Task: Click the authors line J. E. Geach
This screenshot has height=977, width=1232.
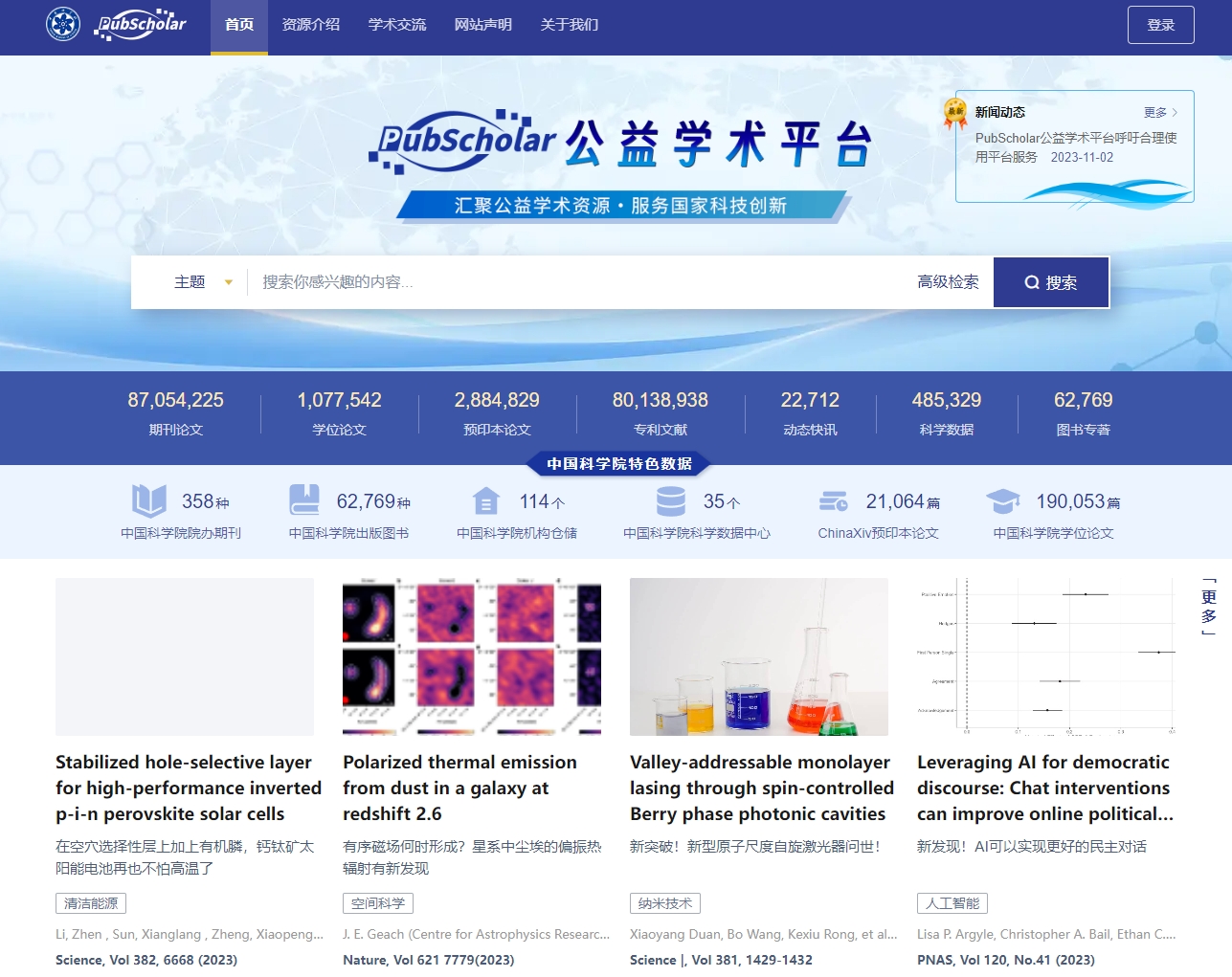Action: point(476,934)
